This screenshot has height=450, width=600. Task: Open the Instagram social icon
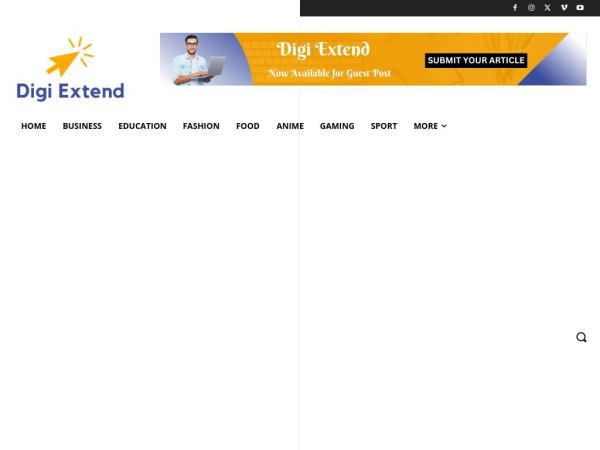[x=531, y=8]
